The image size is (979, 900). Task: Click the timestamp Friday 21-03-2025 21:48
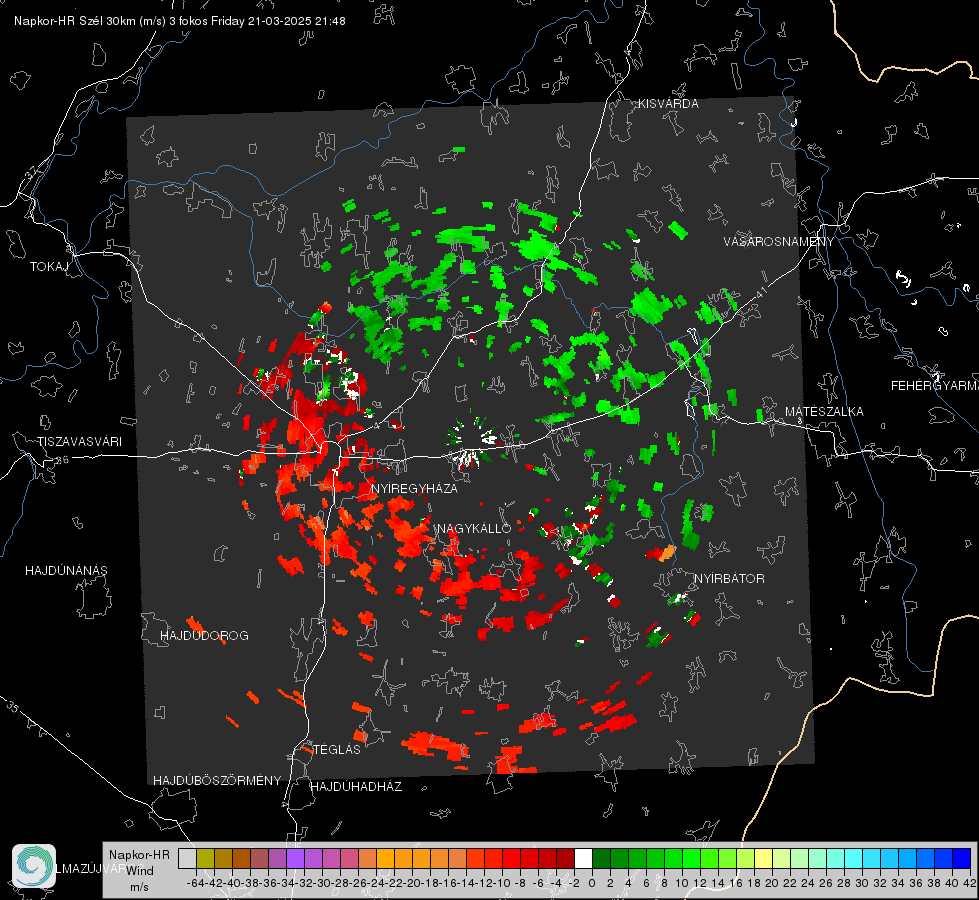pos(278,21)
